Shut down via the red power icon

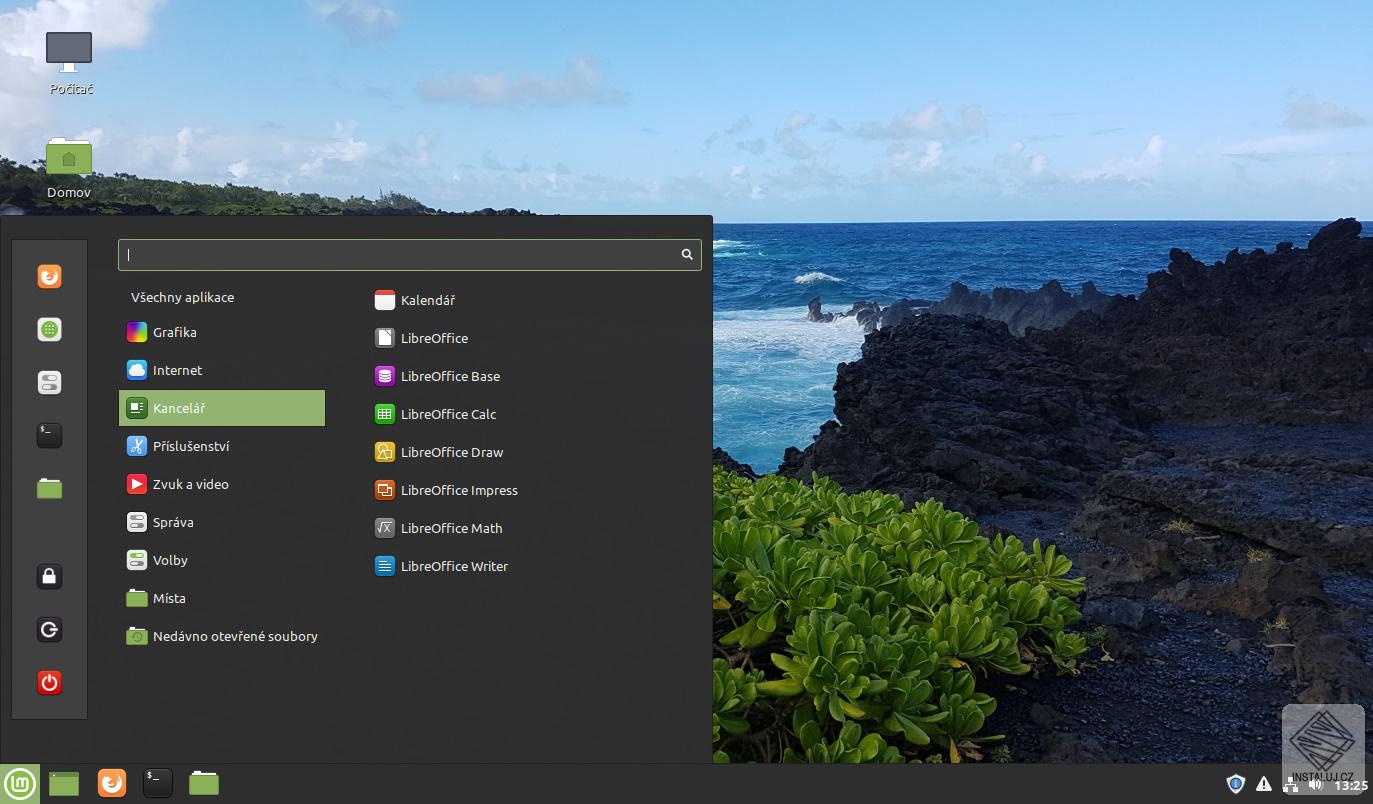point(49,682)
